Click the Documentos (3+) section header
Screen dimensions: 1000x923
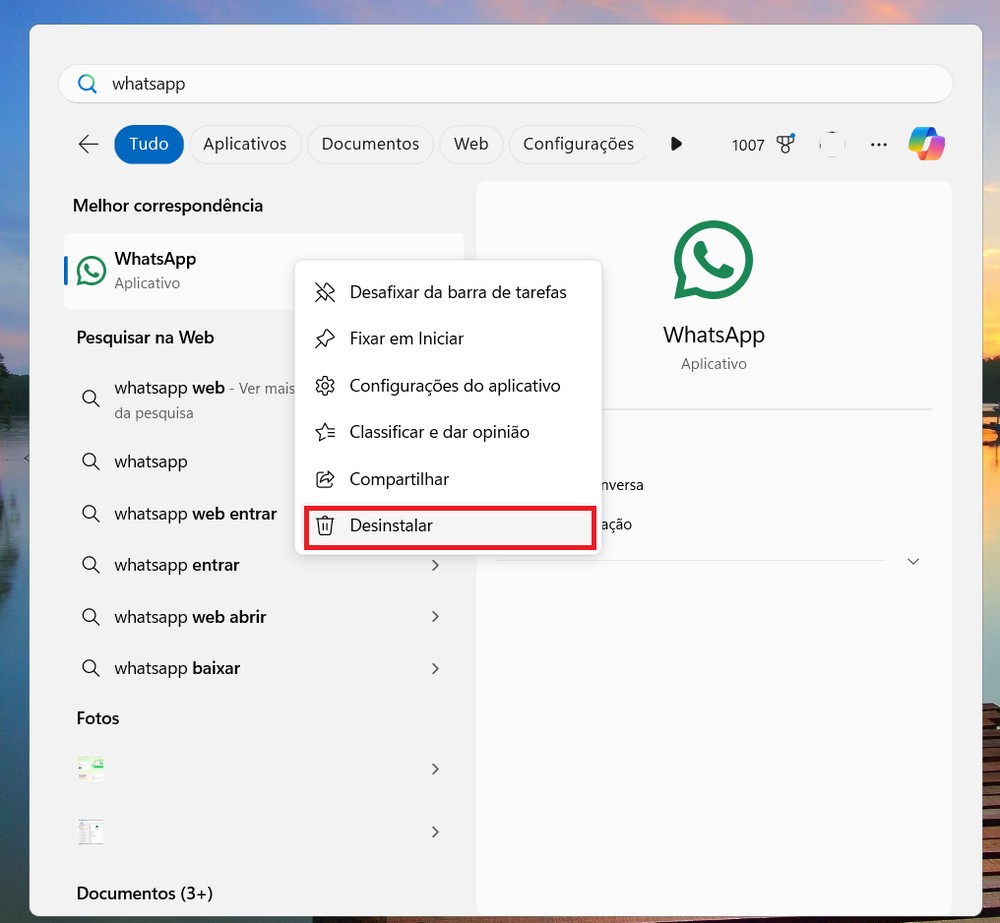[145, 893]
